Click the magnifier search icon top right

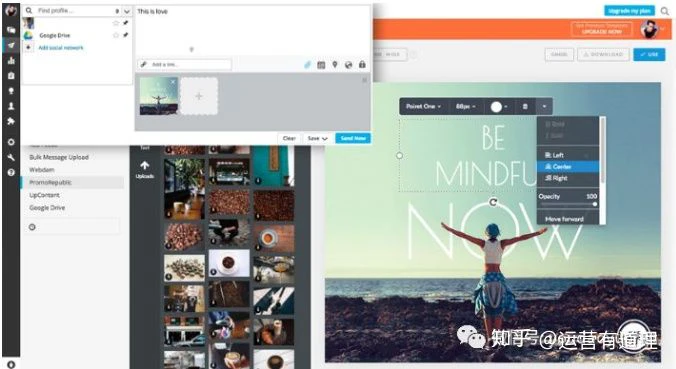tap(665, 11)
